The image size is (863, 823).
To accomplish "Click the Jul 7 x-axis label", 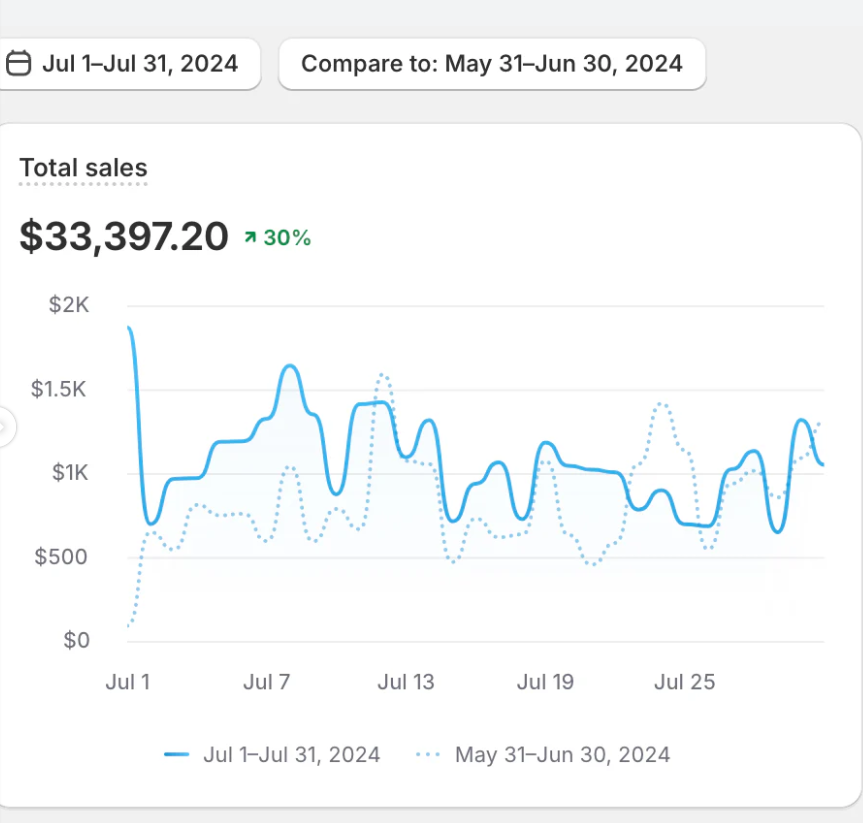I will pyautogui.click(x=266, y=682).
